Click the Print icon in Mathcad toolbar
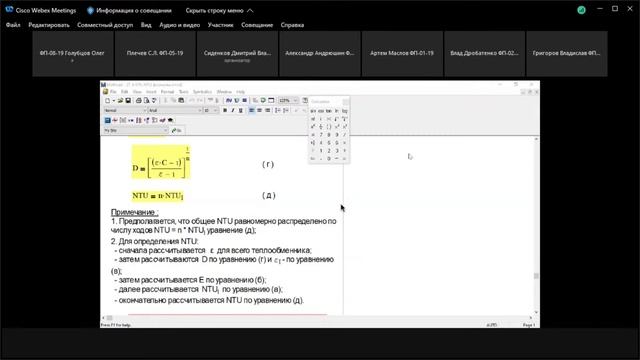 [x=139, y=100]
